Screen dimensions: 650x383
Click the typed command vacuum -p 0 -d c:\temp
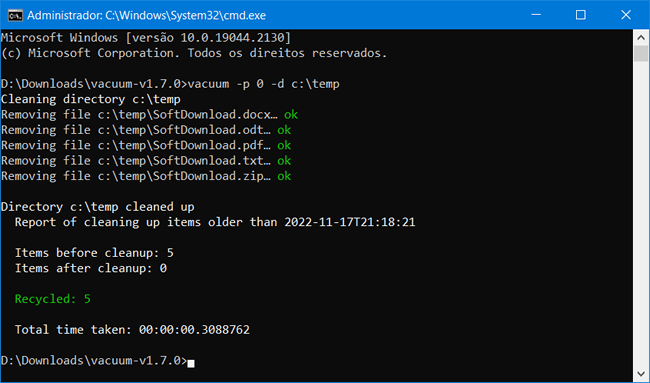click(x=264, y=84)
